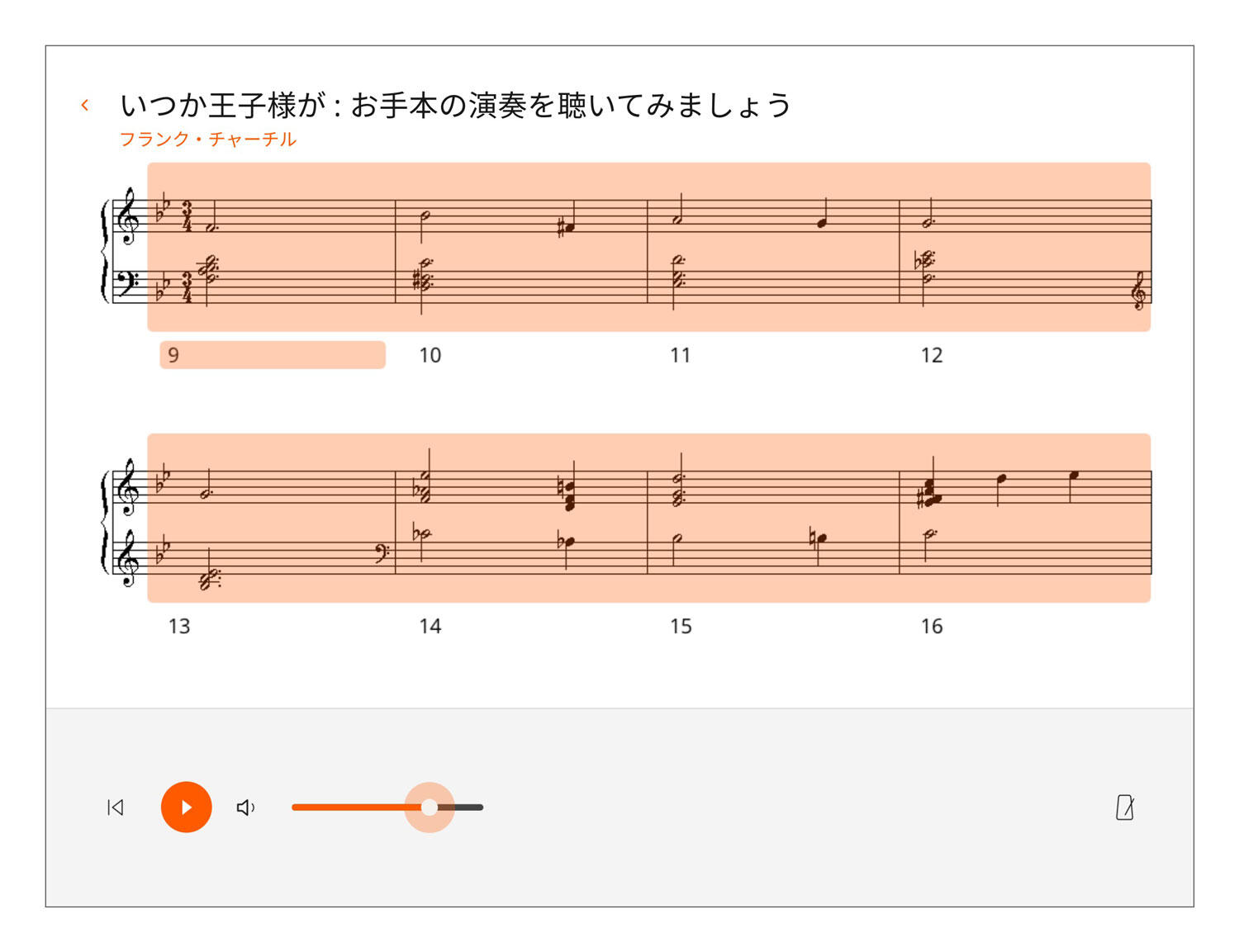
Task: Select measure number 15
Action: coord(681,626)
